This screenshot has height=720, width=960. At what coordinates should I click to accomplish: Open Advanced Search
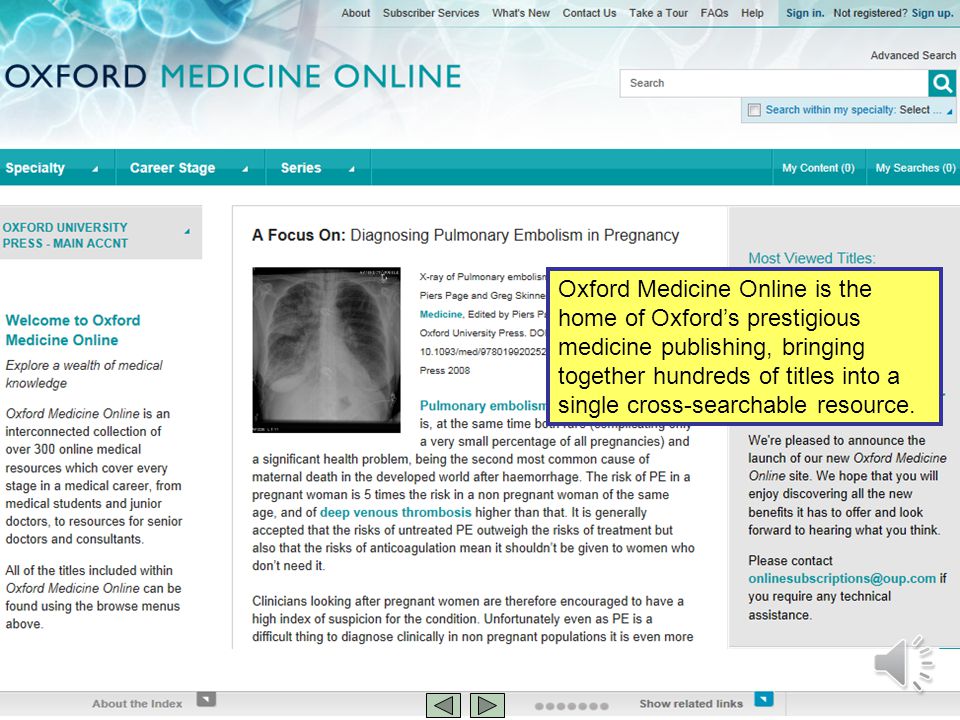tap(913, 55)
